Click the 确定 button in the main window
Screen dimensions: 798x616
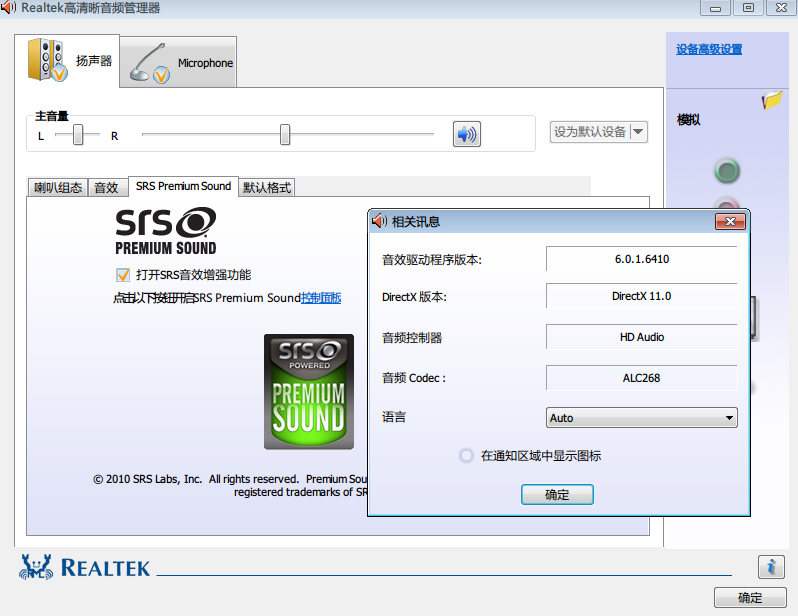point(750,598)
